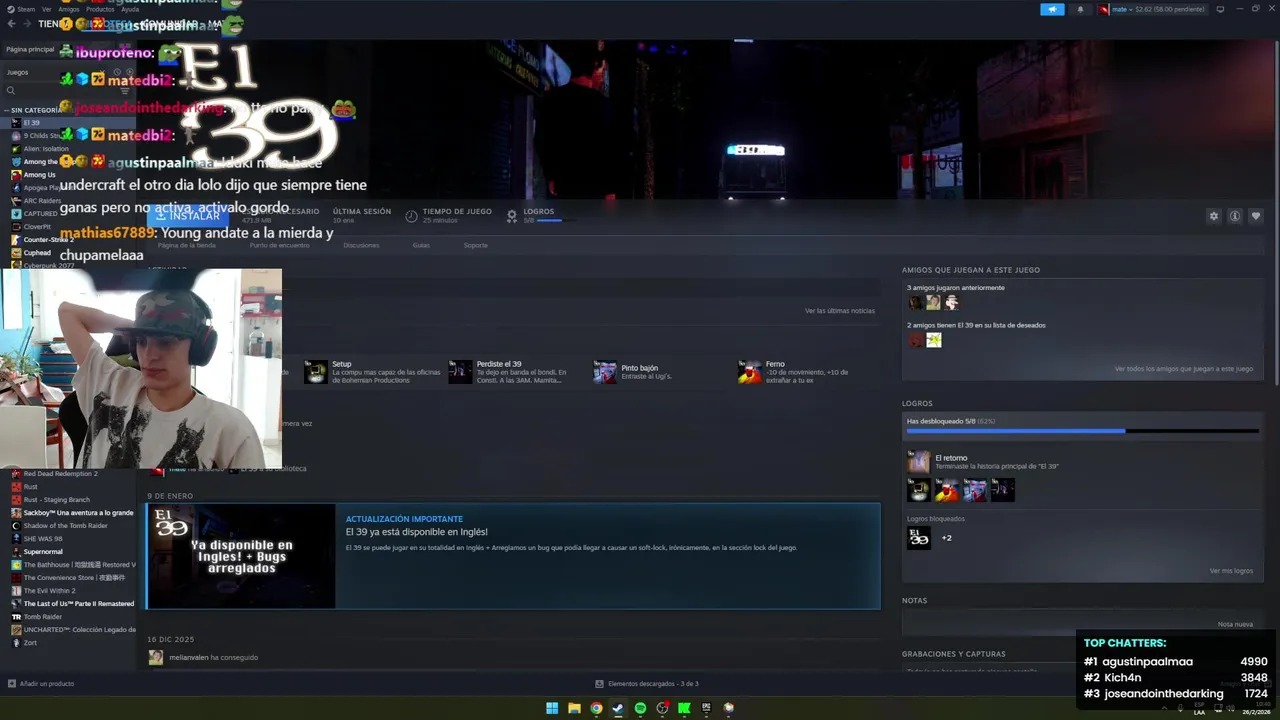Open Página principal in the library sidebar
1280x720 pixels.
point(30,49)
